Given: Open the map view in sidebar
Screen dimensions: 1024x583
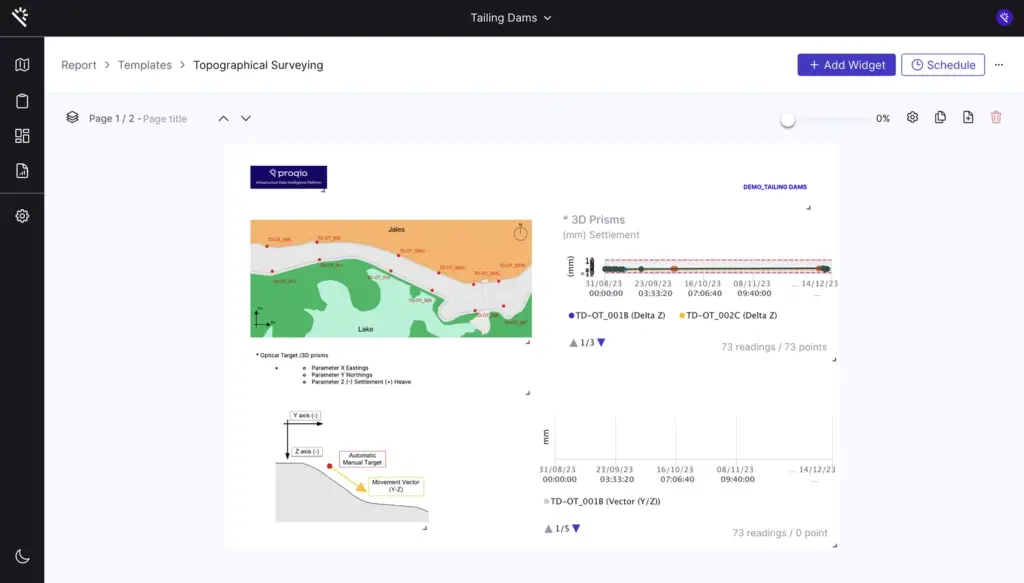Looking at the screenshot, I should [22, 65].
